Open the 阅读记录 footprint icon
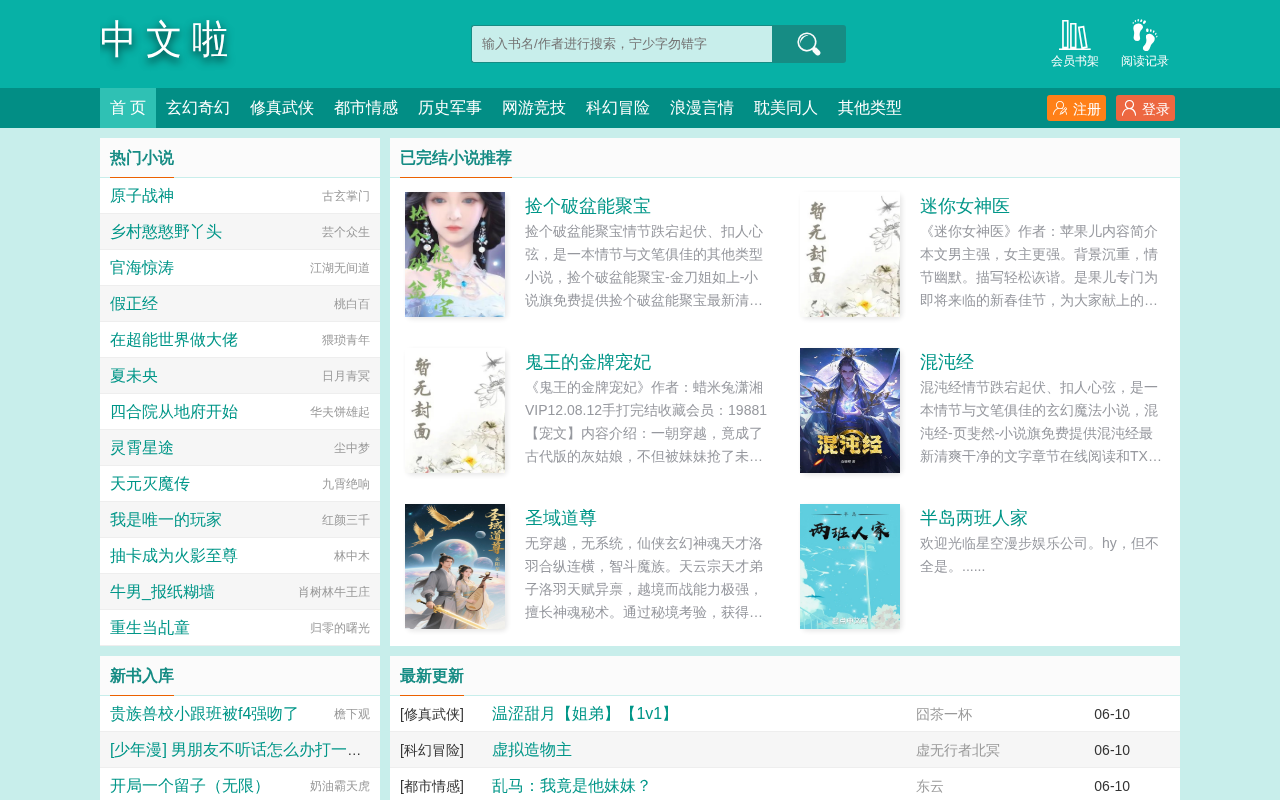The image size is (1280, 800). click(1145, 44)
